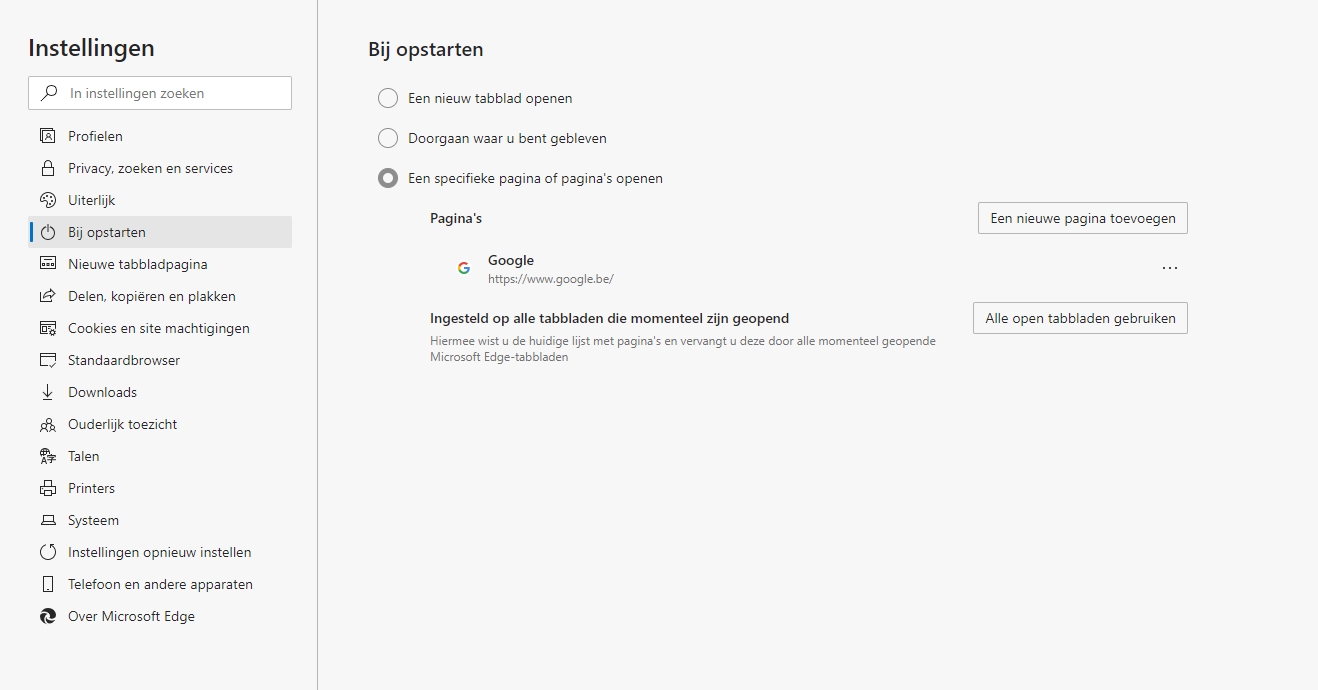1318x690 pixels.
Task: Select the Profielen icon in the sidebar
Action: coord(48,135)
